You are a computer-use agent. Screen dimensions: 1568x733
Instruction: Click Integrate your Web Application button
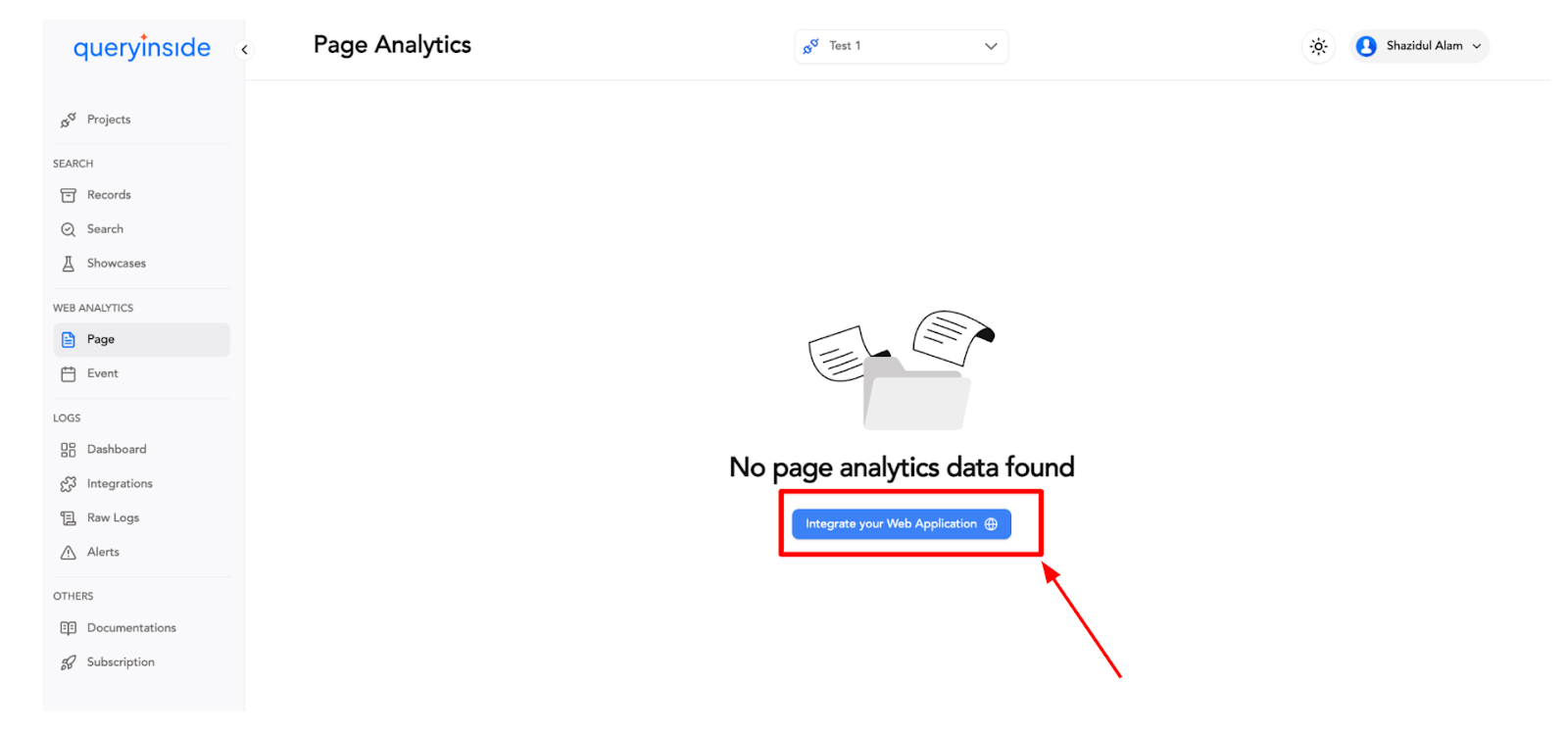pos(901,524)
